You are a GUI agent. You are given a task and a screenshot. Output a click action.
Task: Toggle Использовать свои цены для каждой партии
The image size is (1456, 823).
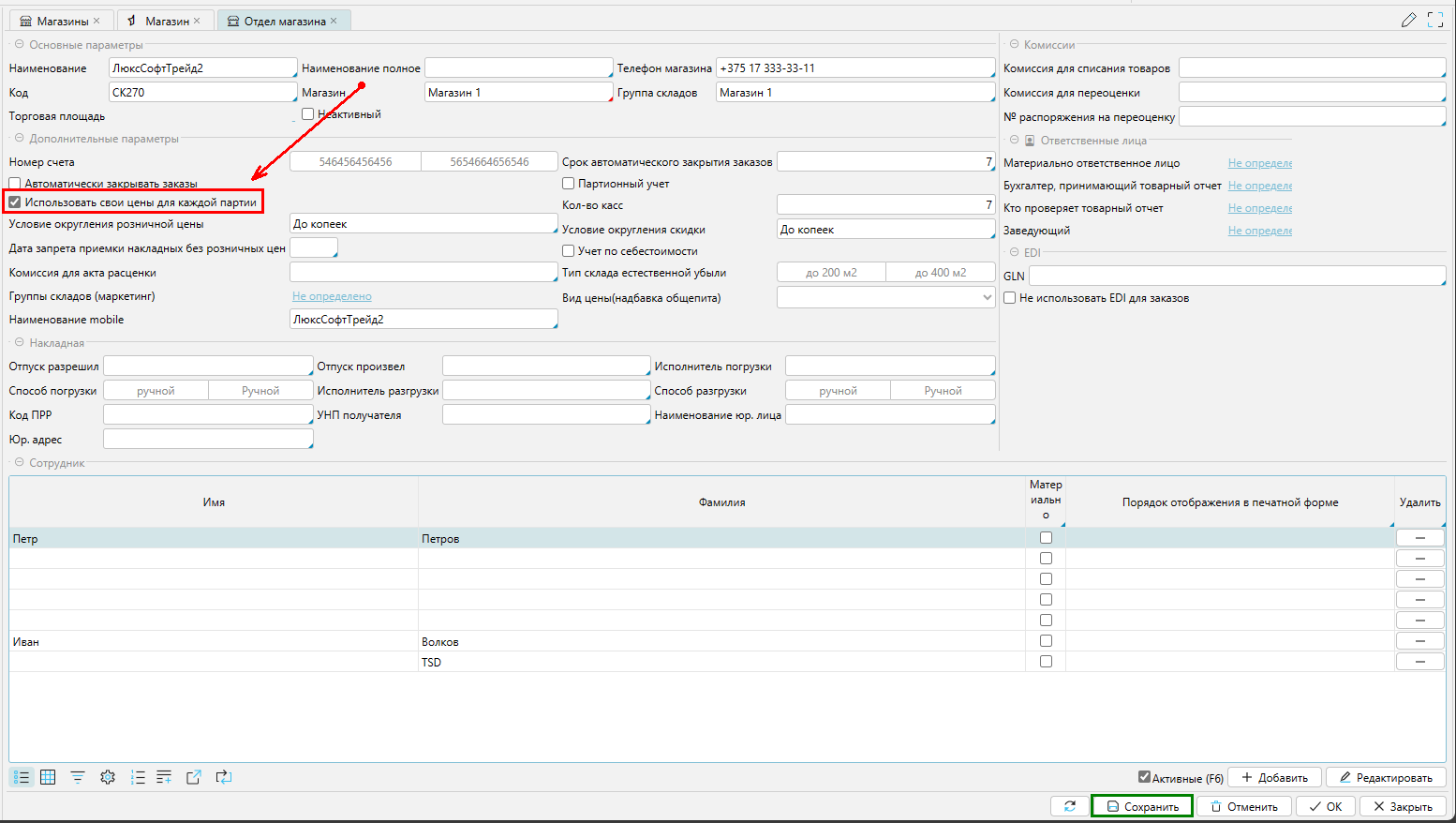(x=15, y=202)
